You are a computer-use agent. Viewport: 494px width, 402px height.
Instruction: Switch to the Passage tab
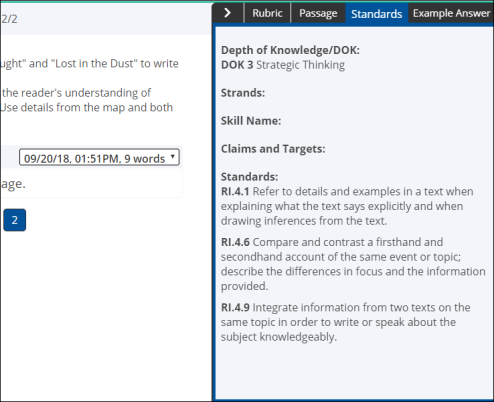click(318, 13)
